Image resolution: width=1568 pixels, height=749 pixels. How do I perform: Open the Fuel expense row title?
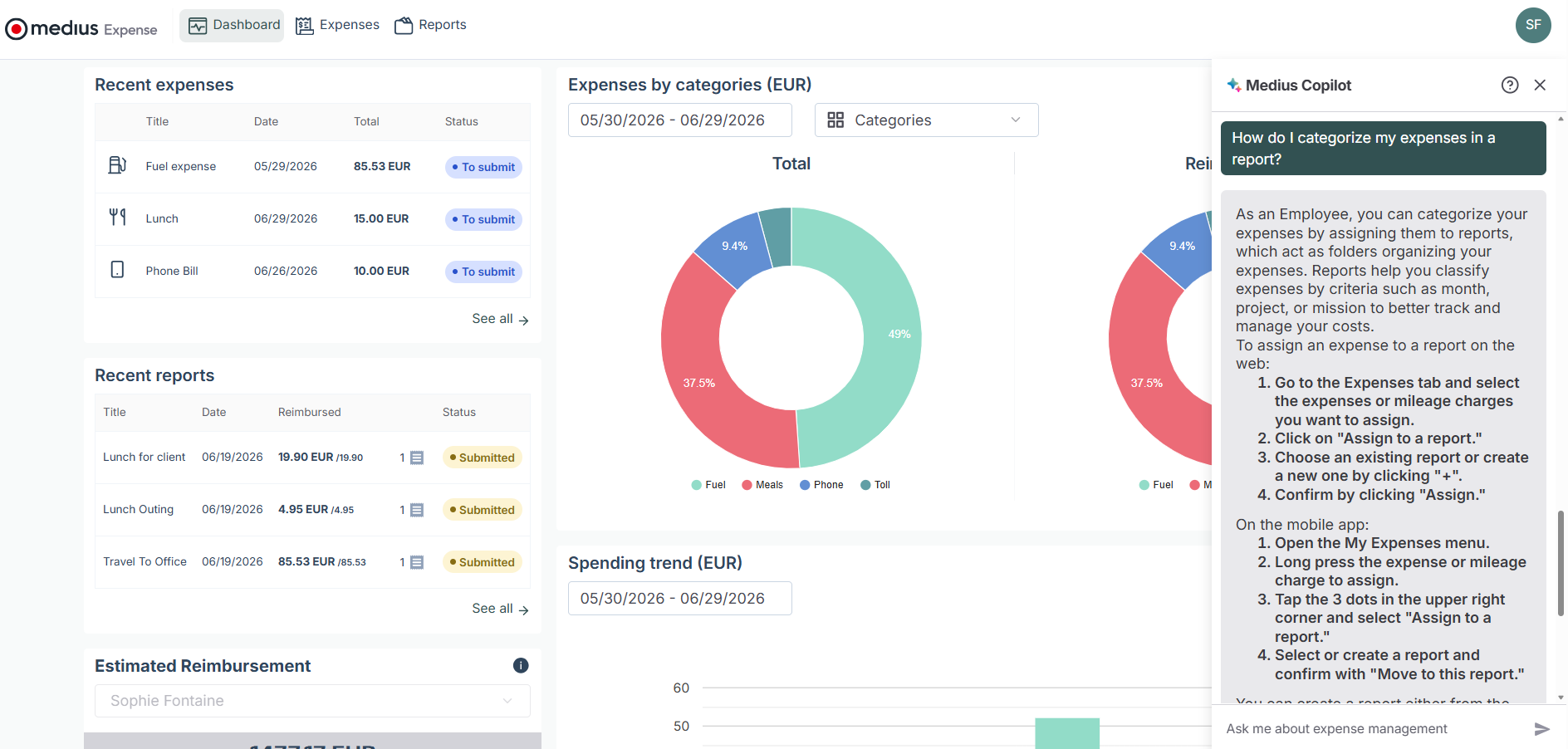click(x=180, y=166)
